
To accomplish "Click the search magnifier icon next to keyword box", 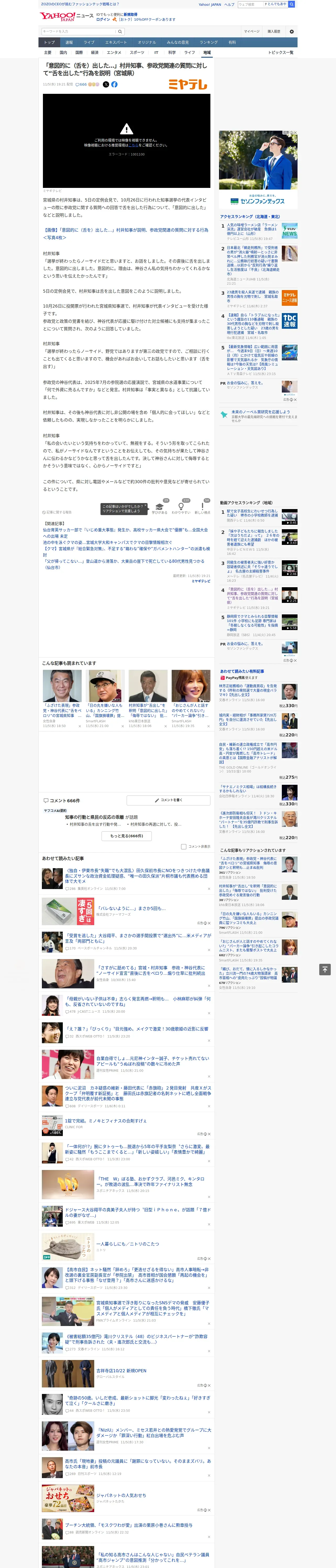I will pyautogui.click(x=120, y=31).
